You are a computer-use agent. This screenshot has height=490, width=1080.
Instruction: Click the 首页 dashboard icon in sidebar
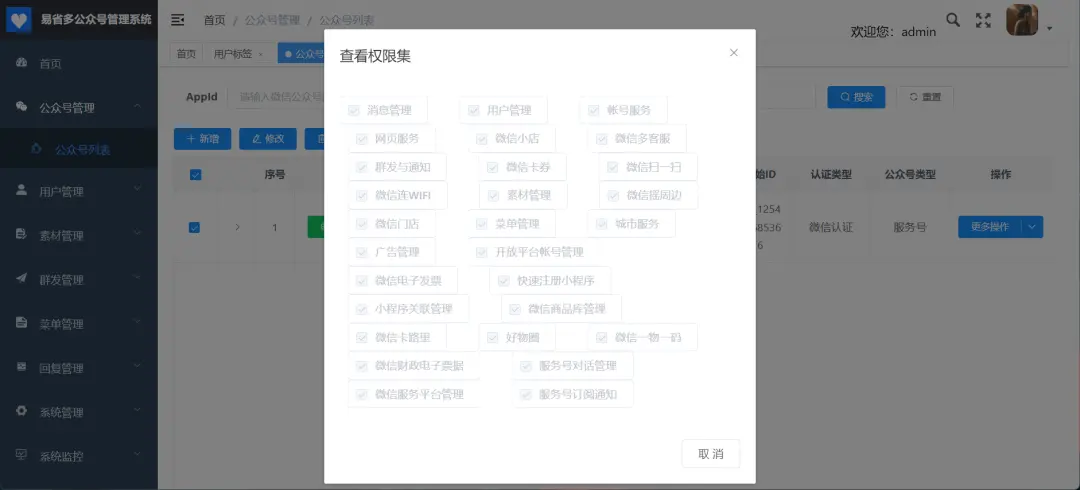point(21,63)
